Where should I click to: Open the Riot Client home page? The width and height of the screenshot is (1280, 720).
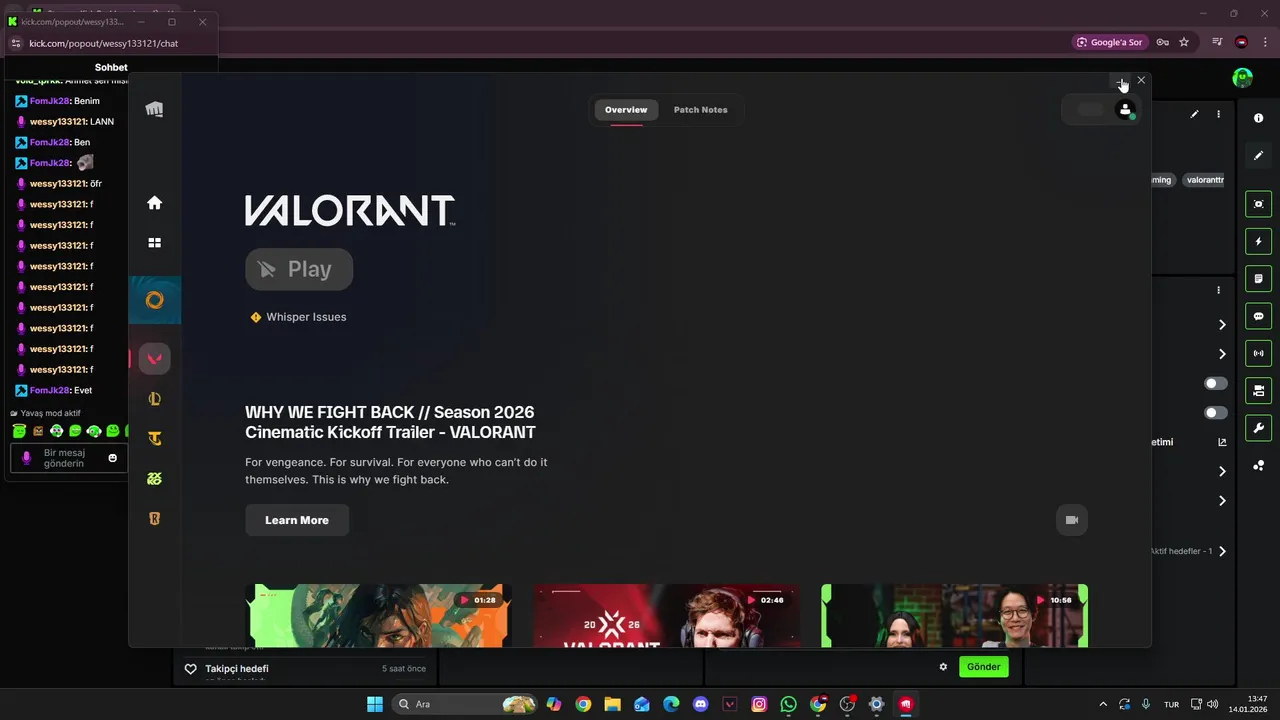coord(154,203)
